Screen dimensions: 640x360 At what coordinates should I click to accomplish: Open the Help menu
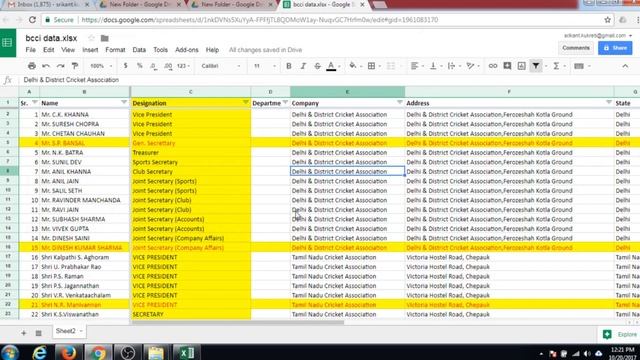point(212,50)
